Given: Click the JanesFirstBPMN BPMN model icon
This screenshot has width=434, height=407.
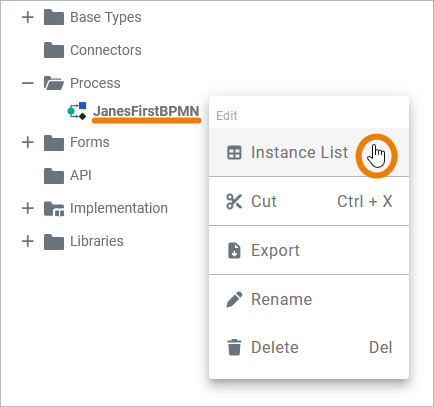Looking at the screenshot, I should tap(77, 111).
